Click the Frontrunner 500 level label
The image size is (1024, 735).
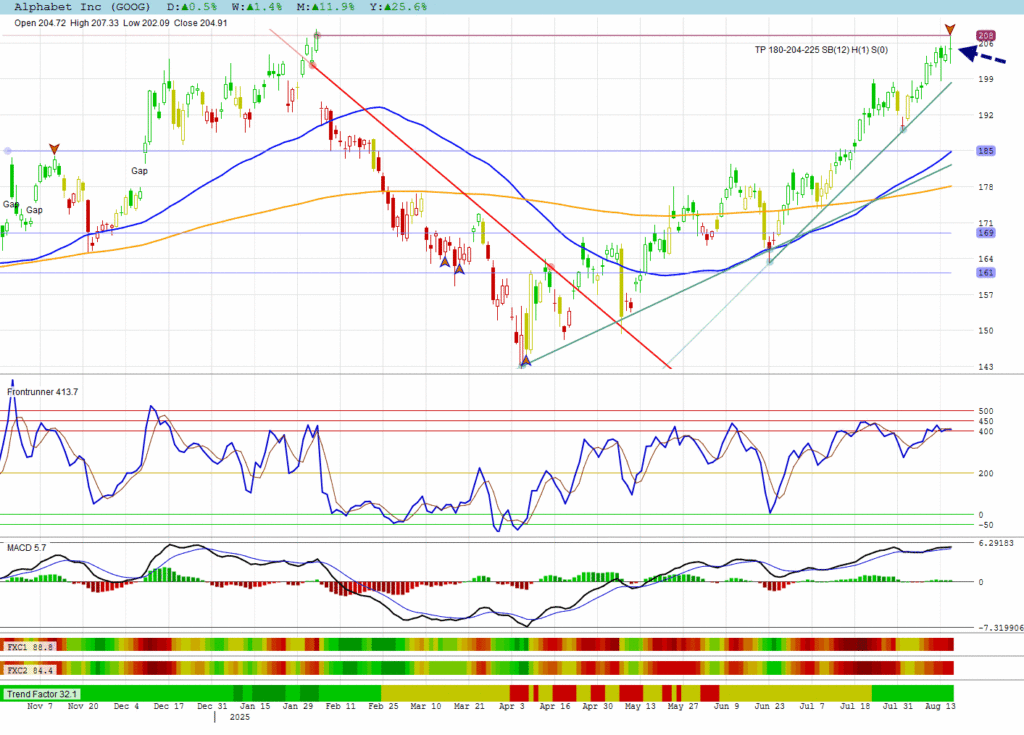tap(985, 411)
